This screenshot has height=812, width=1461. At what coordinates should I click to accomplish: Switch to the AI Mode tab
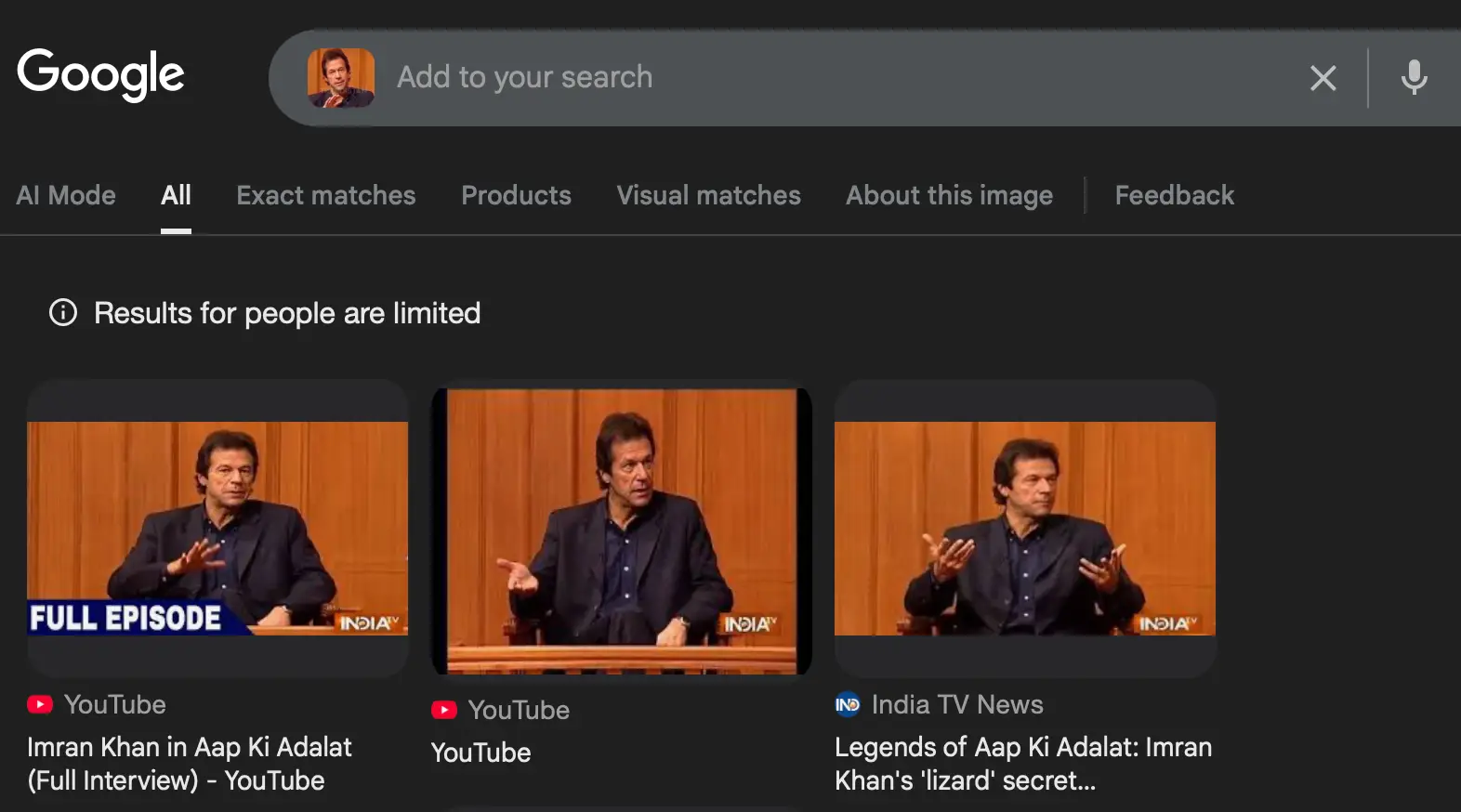(66, 195)
